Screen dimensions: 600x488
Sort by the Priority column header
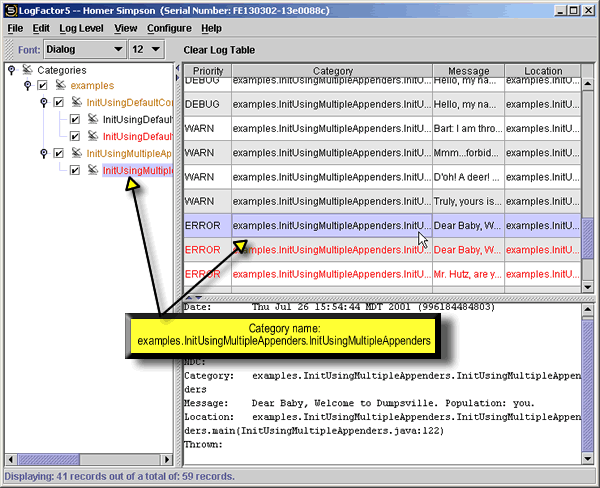(x=208, y=72)
